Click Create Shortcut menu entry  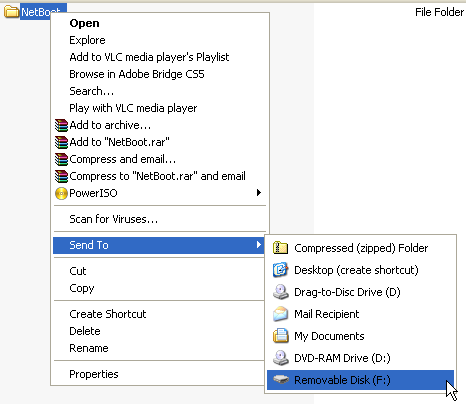pyautogui.click(x=159, y=314)
